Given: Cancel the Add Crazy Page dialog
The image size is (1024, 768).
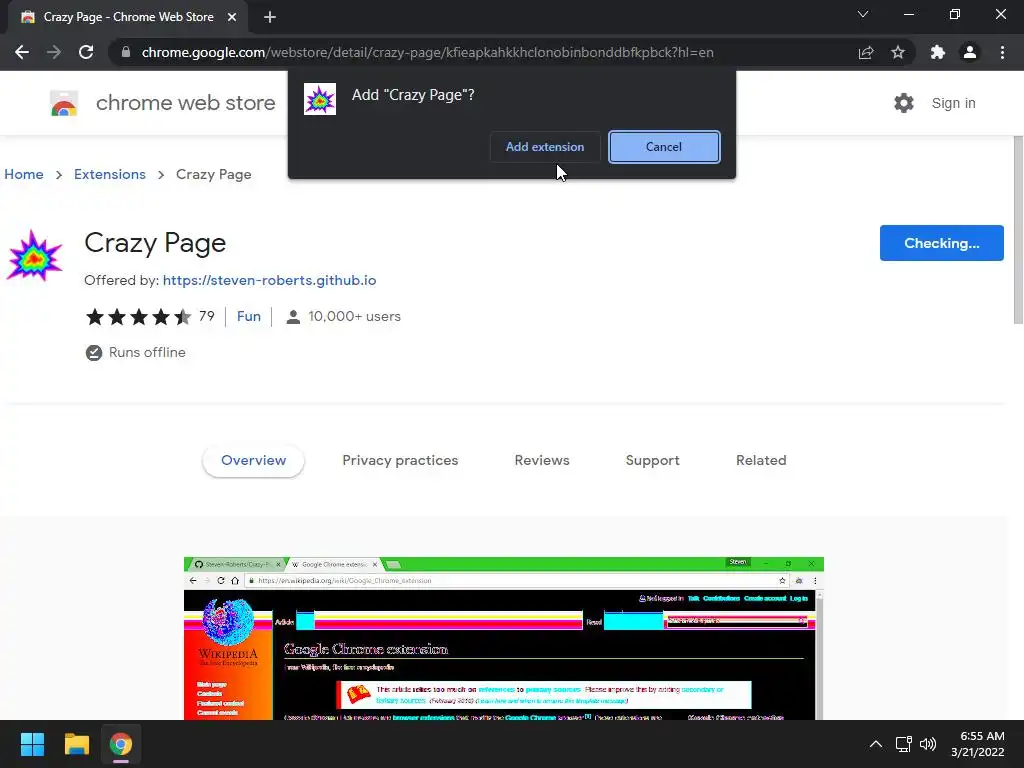Looking at the screenshot, I should 664,147.
